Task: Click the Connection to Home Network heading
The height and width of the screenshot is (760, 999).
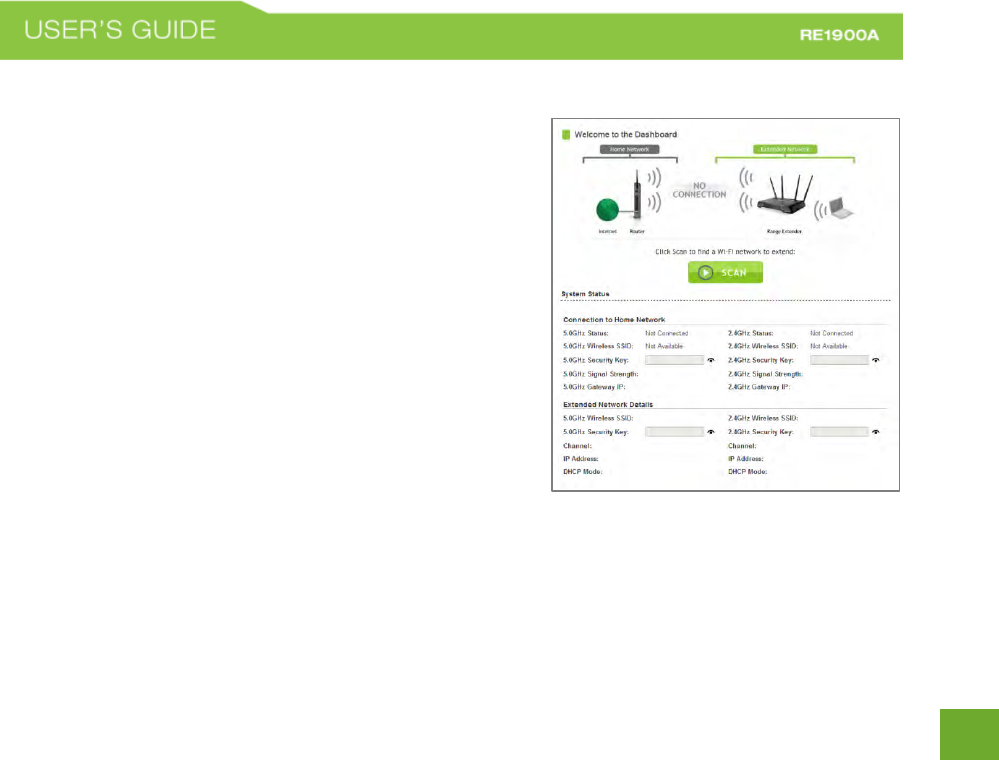Action: pos(614,320)
